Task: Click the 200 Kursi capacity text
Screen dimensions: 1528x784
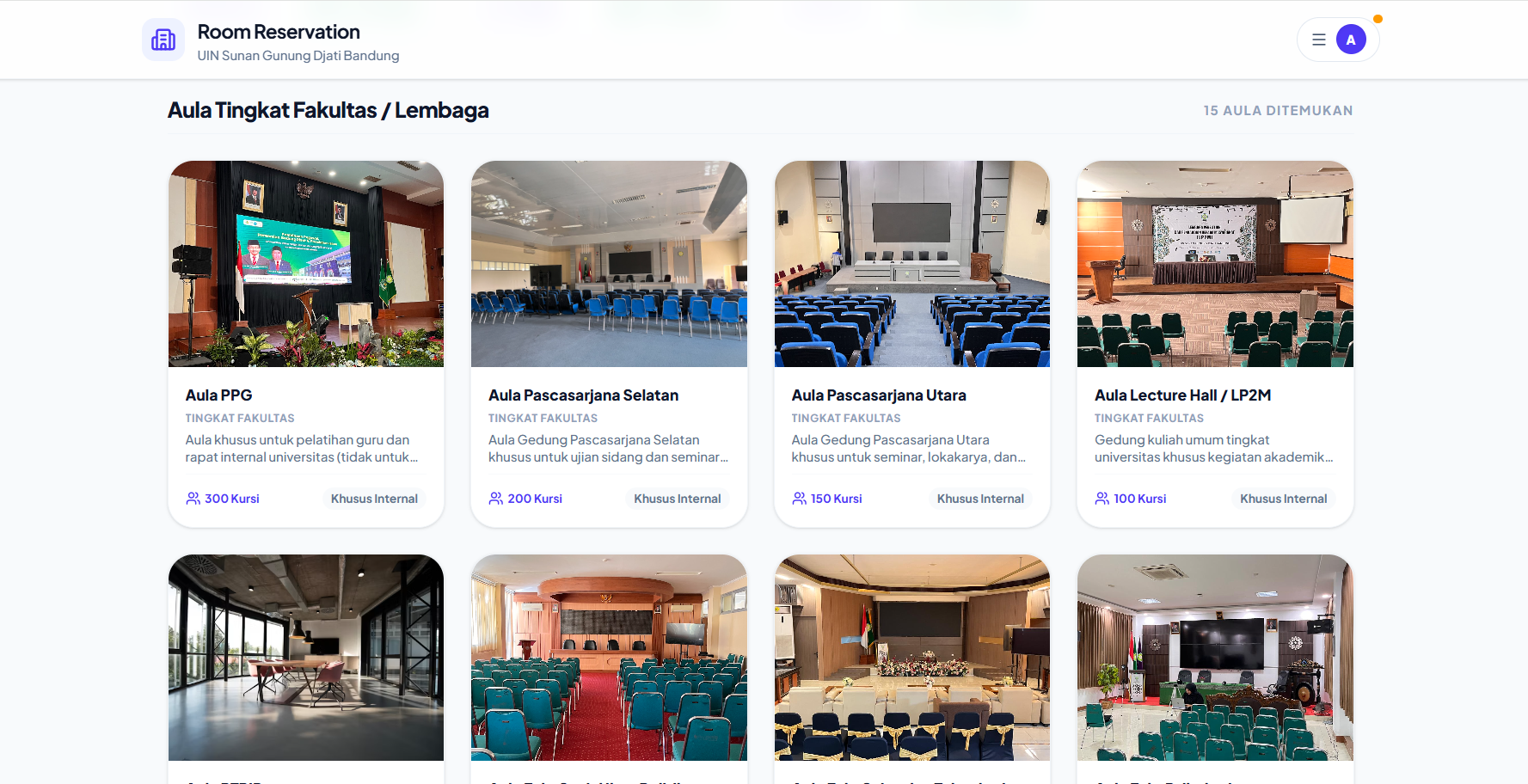Action: click(x=535, y=499)
